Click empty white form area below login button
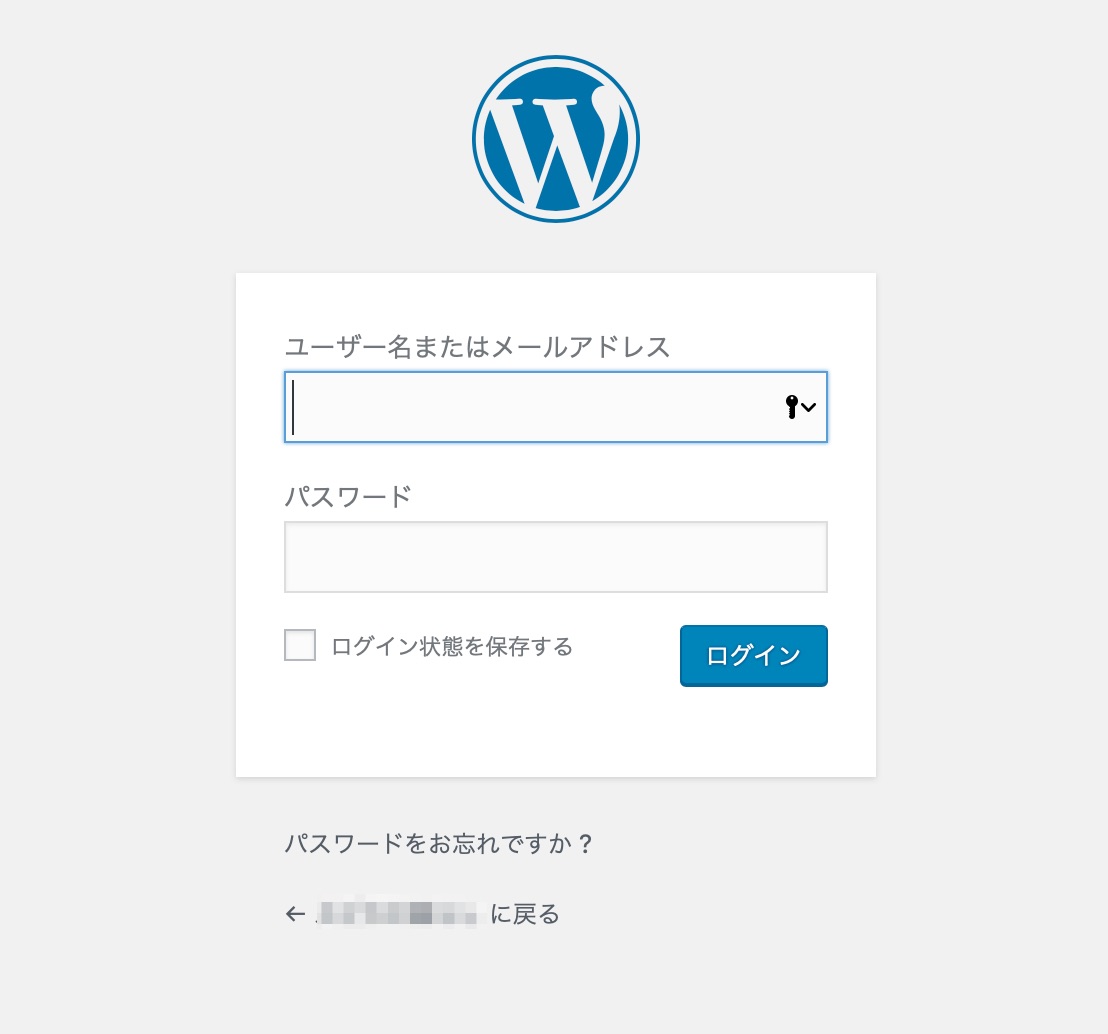 (555, 732)
